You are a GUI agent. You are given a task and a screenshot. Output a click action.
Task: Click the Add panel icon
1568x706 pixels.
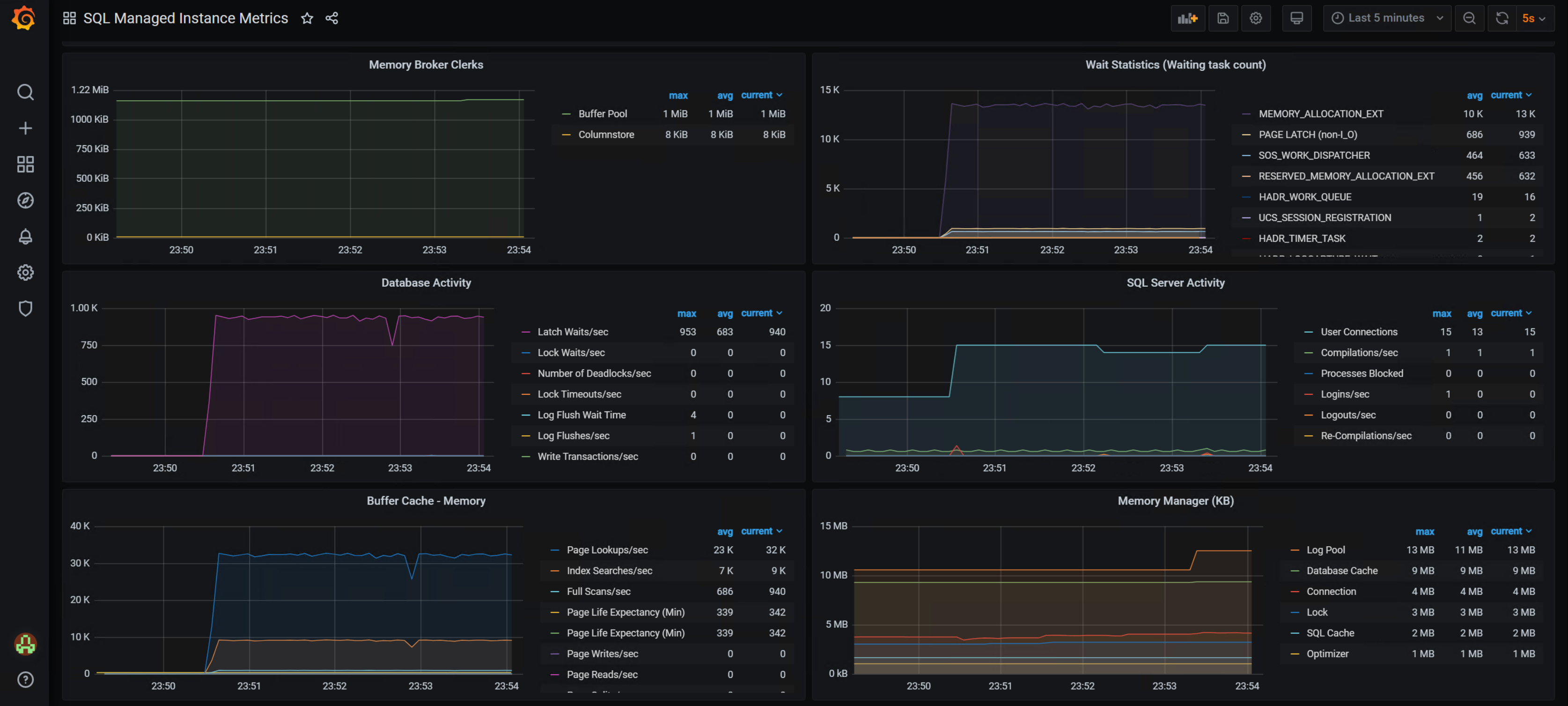pyautogui.click(x=1187, y=18)
